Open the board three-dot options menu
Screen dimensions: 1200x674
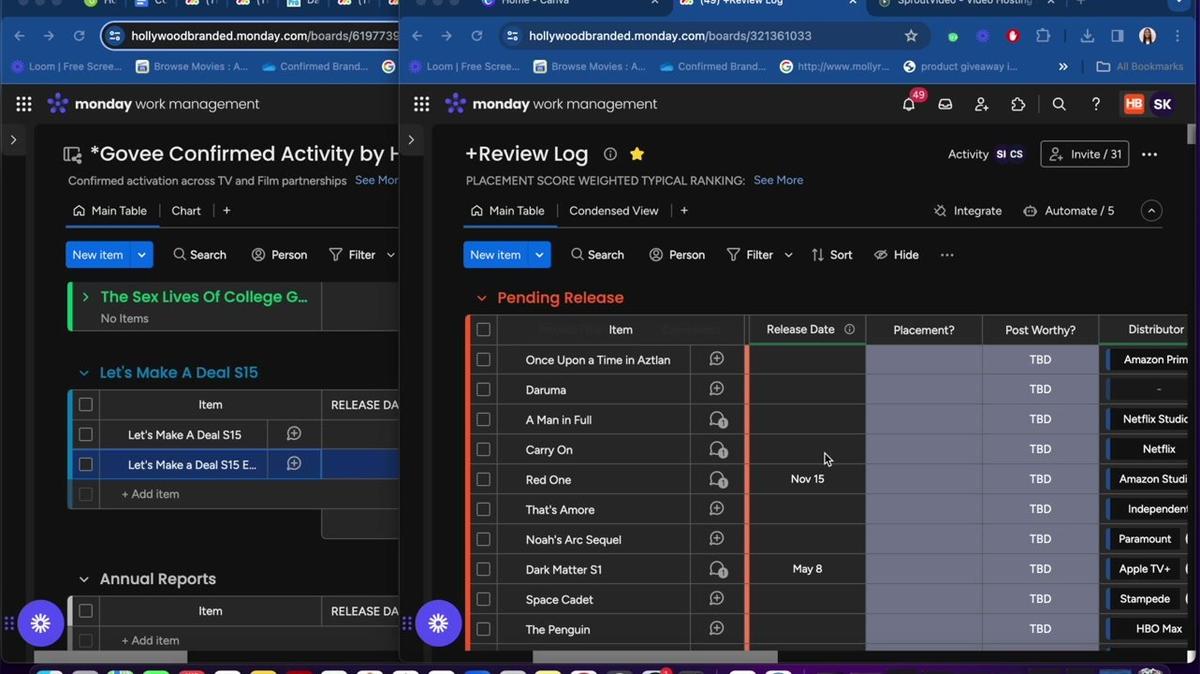(1149, 154)
